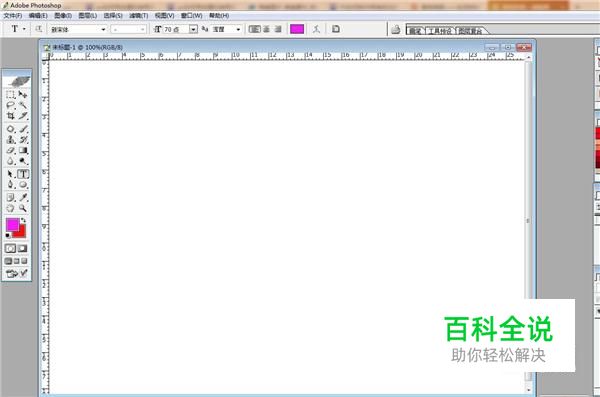This screenshot has height=397, width=600.
Task: Select the Blur tool
Action: [11, 161]
